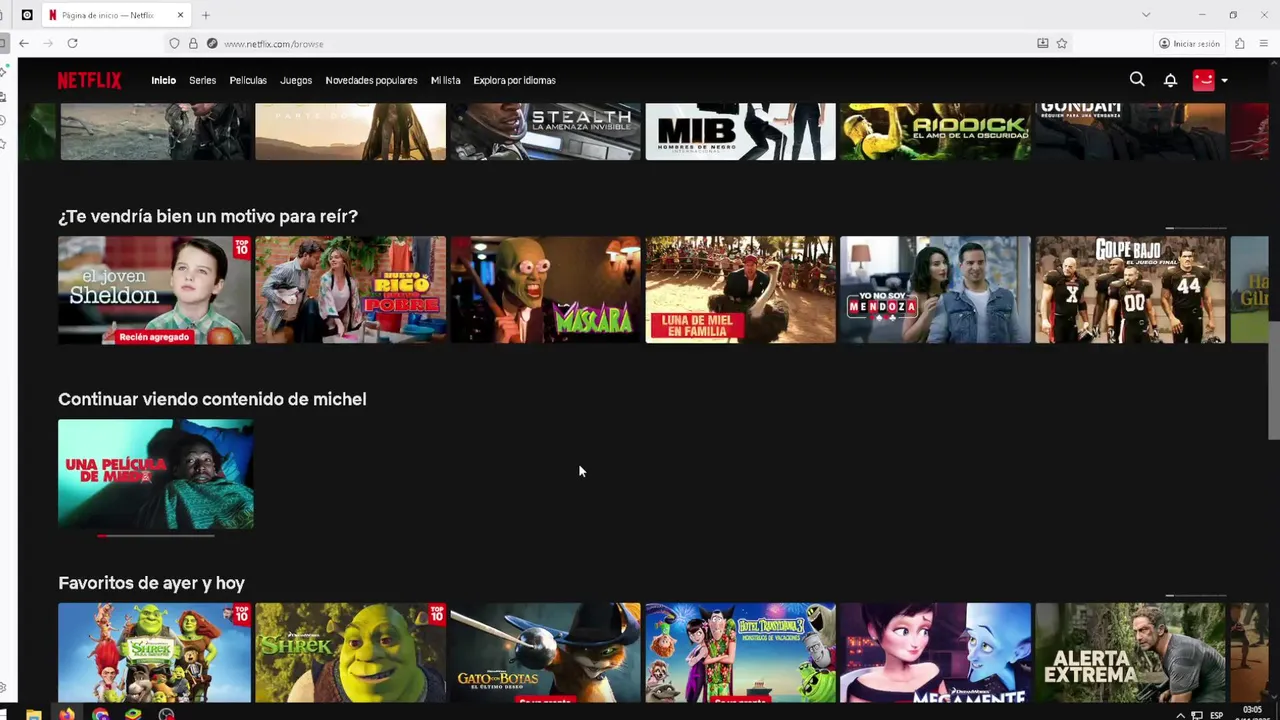
Task: Open Gato con Botas thumbnail
Action: coord(545,652)
